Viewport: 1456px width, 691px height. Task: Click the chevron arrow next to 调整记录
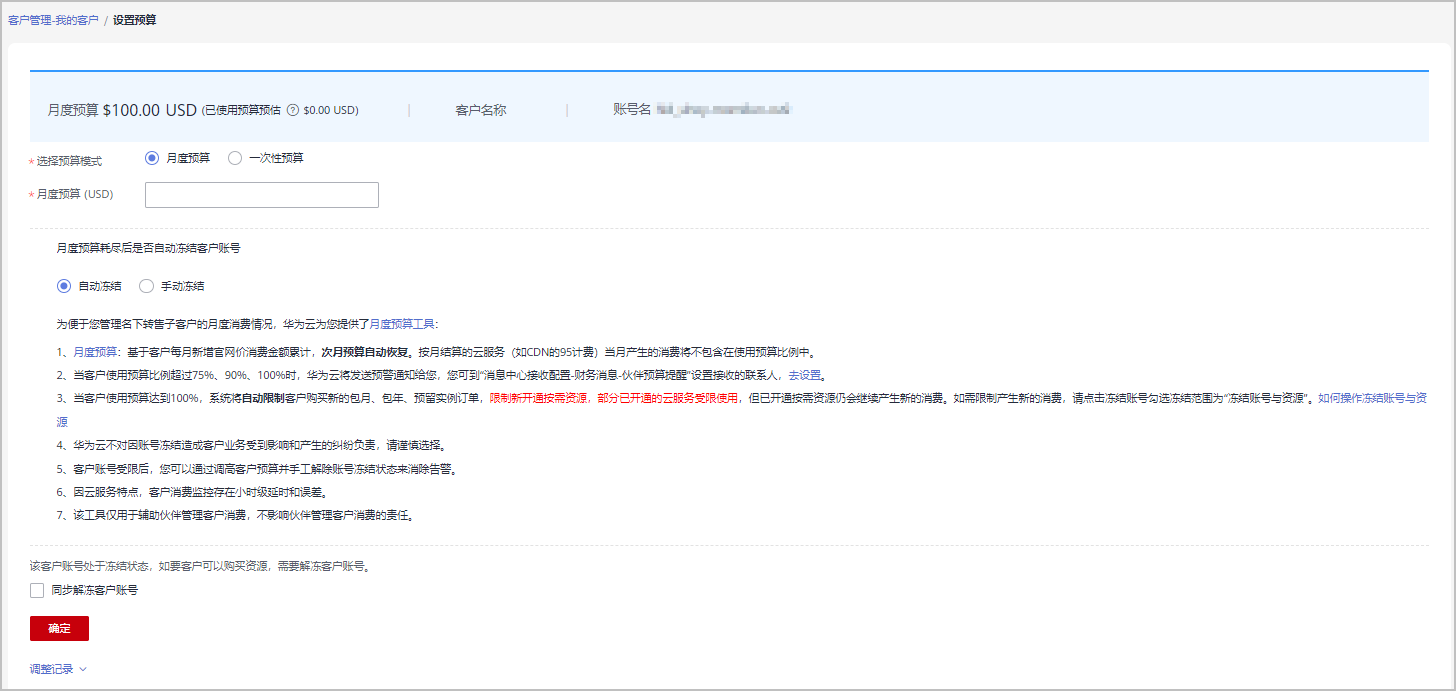83,670
